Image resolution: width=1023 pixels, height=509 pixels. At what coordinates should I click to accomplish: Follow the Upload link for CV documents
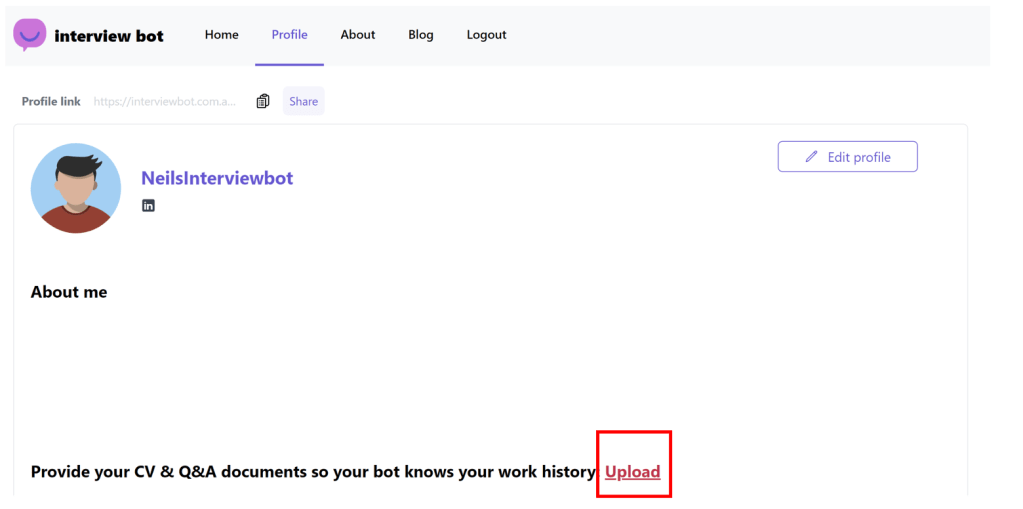pyautogui.click(x=632, y=472)
